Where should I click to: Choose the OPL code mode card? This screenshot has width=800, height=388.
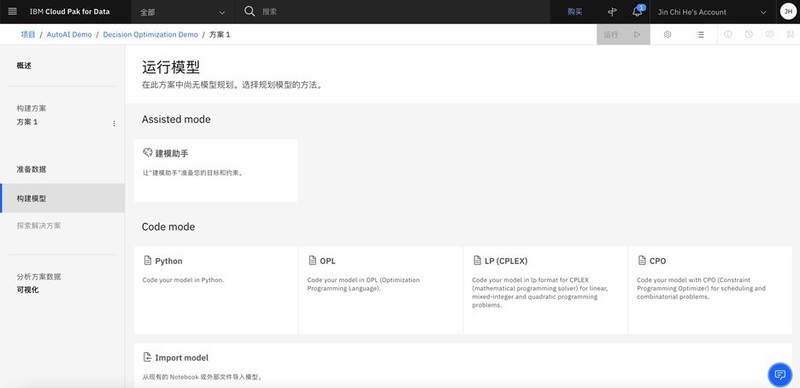[x=381, y=290]
